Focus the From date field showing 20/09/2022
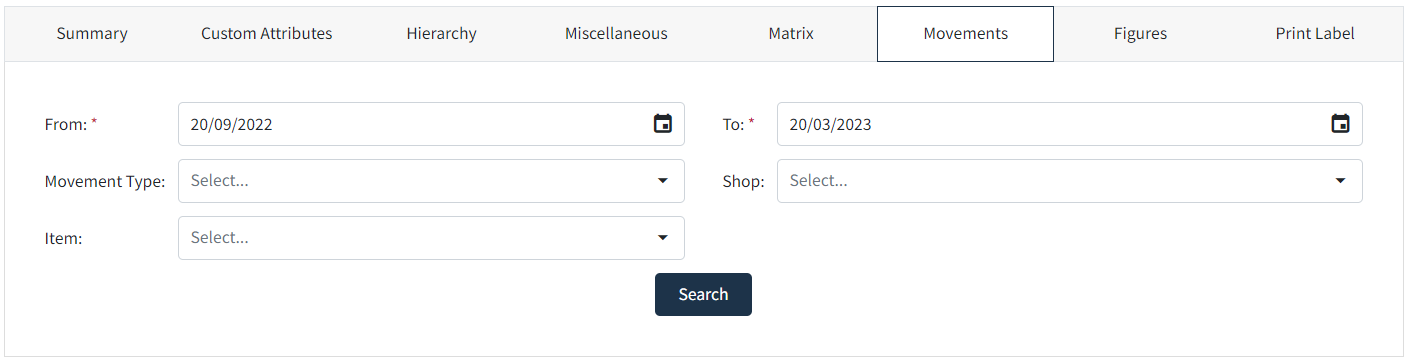The height and width of the screenshot is (362, 1409). click(x=431, y=124)
